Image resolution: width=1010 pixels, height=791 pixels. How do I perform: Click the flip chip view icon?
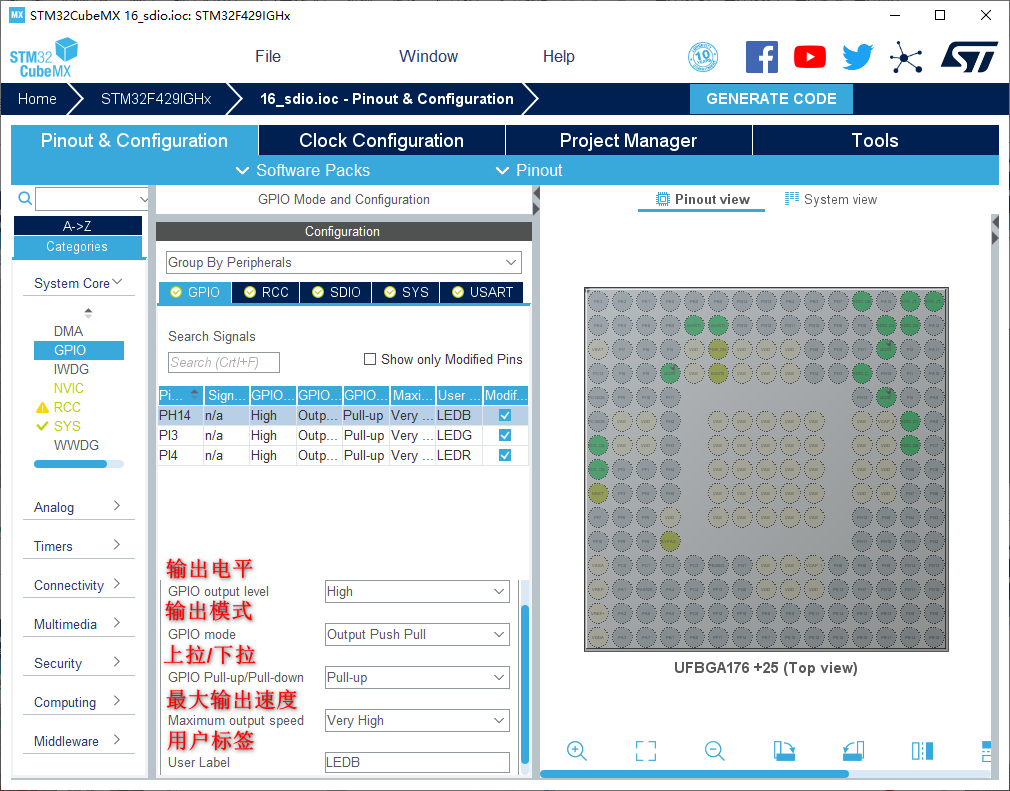pos(921,751)
